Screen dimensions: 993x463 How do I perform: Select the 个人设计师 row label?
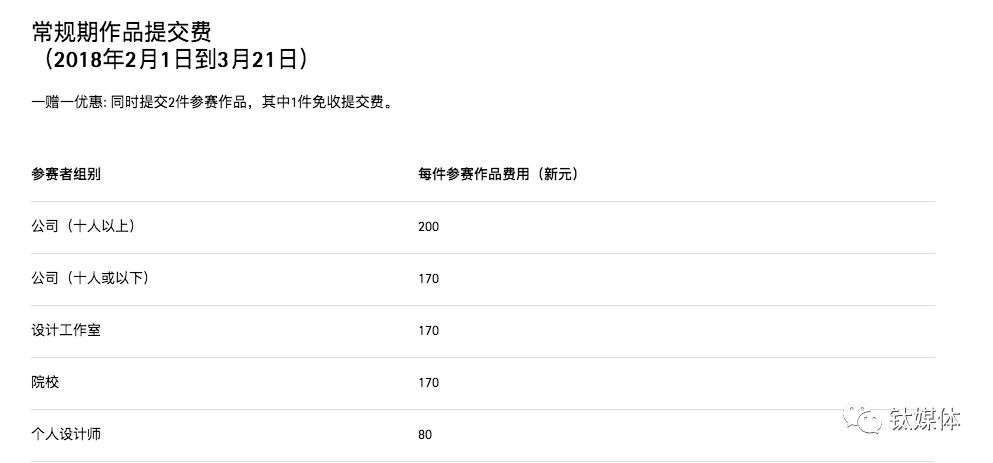(66, 434)
